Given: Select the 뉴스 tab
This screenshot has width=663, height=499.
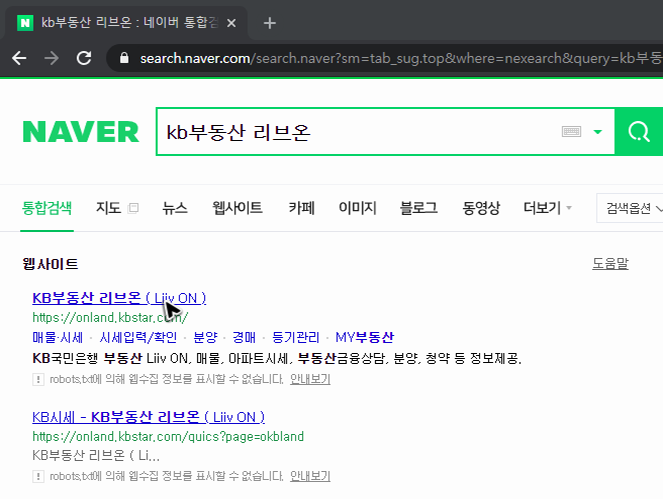Looking at the screenshot, I should click(175, 208).
